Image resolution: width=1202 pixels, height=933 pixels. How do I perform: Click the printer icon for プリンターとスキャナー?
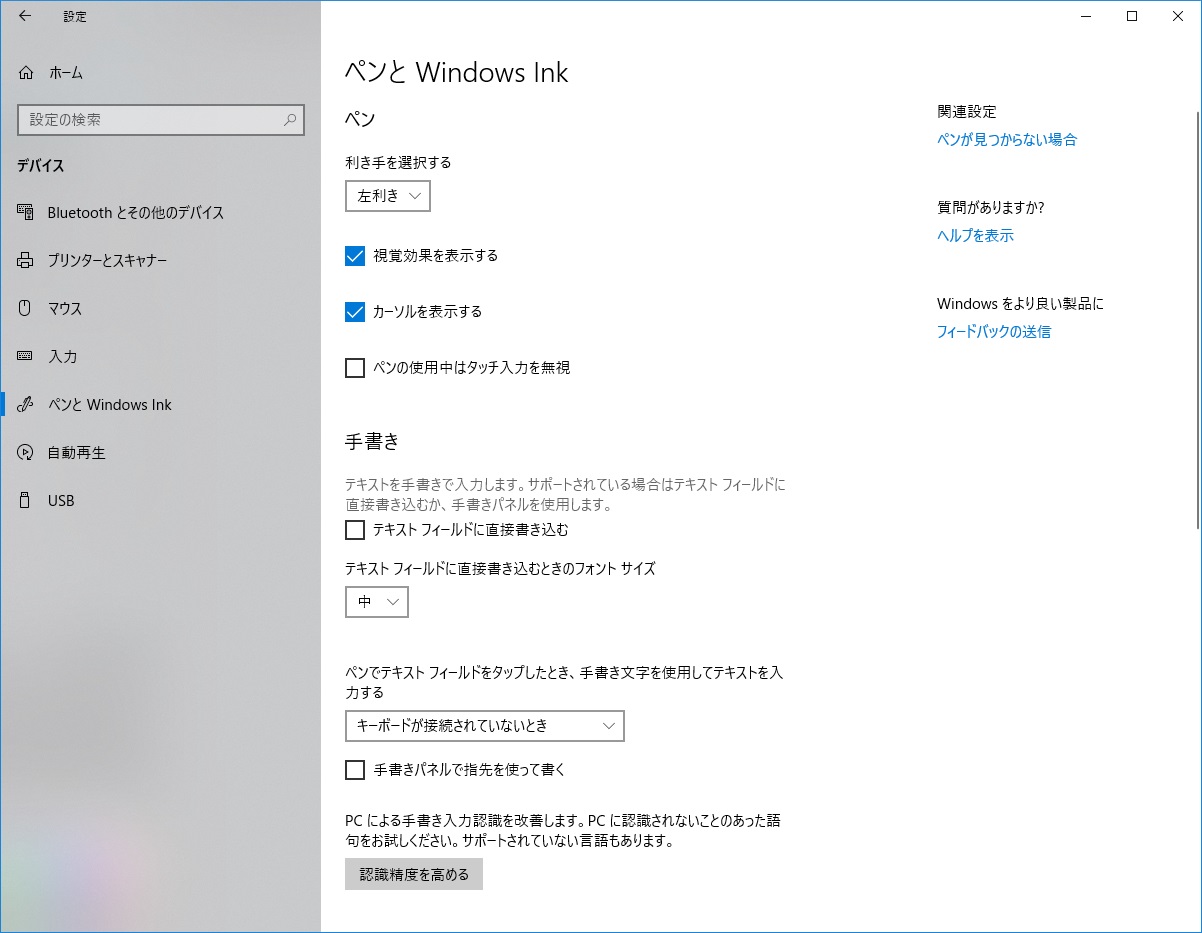[25, 261]
